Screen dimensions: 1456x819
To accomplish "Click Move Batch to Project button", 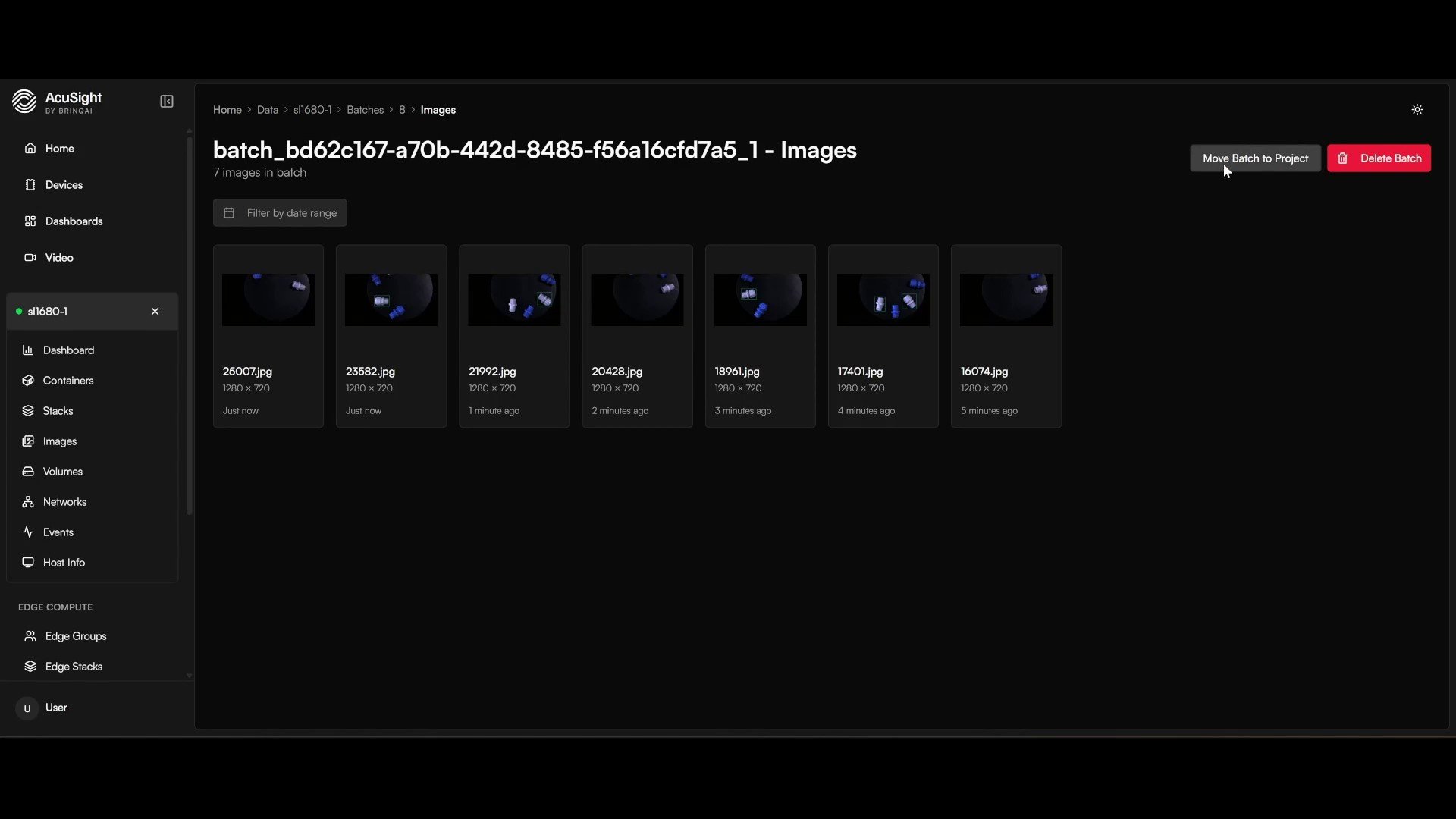I will pyautogui.click(x=1255, y=158).
